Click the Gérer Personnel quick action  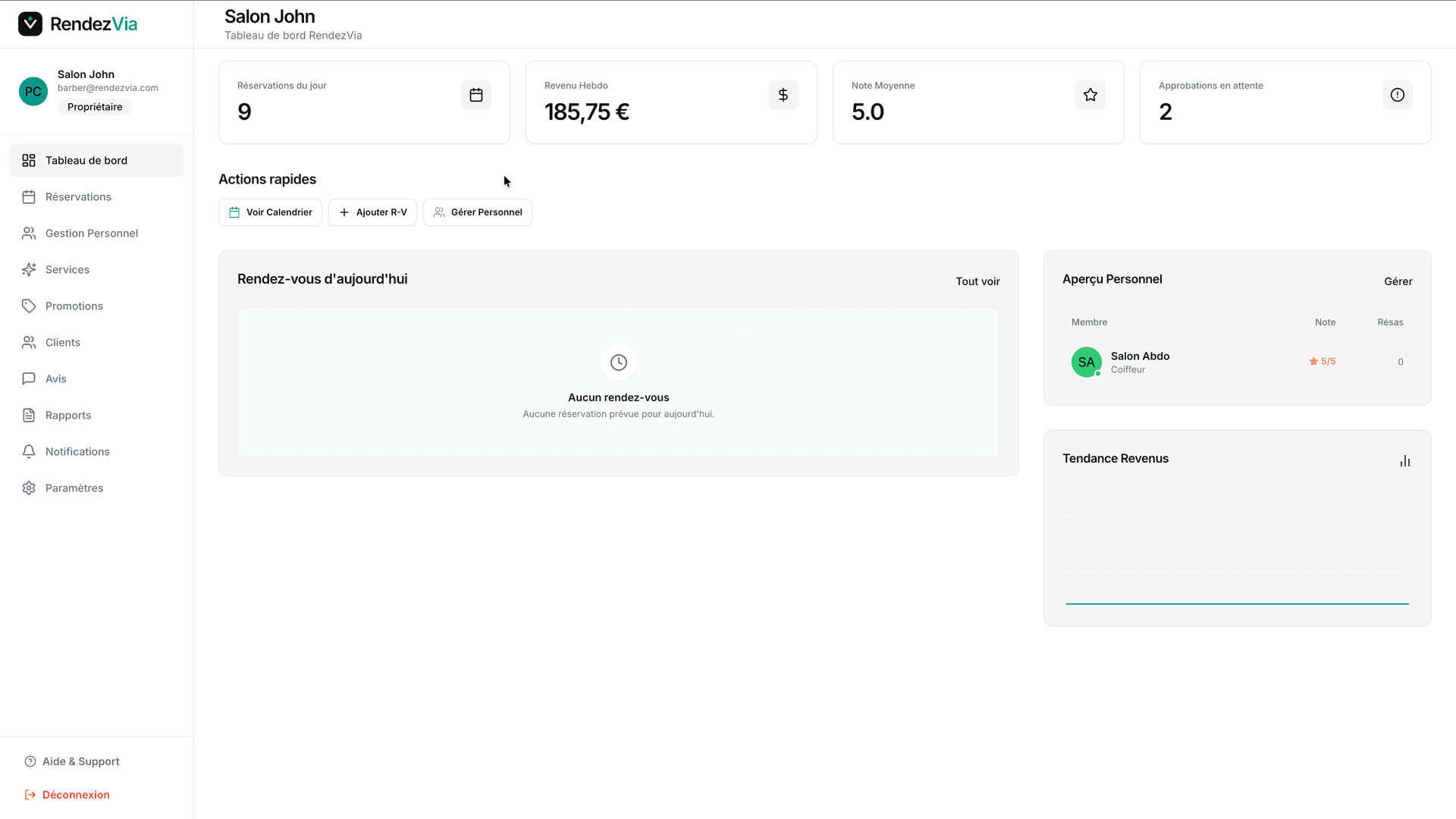coord(478,212)
